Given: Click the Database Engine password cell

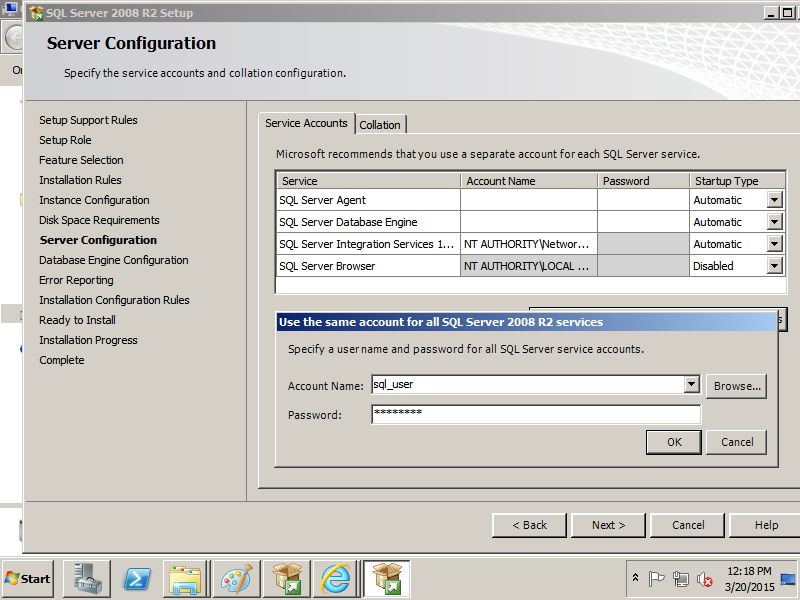Looking at the screenshot, I should click(643, 222).
